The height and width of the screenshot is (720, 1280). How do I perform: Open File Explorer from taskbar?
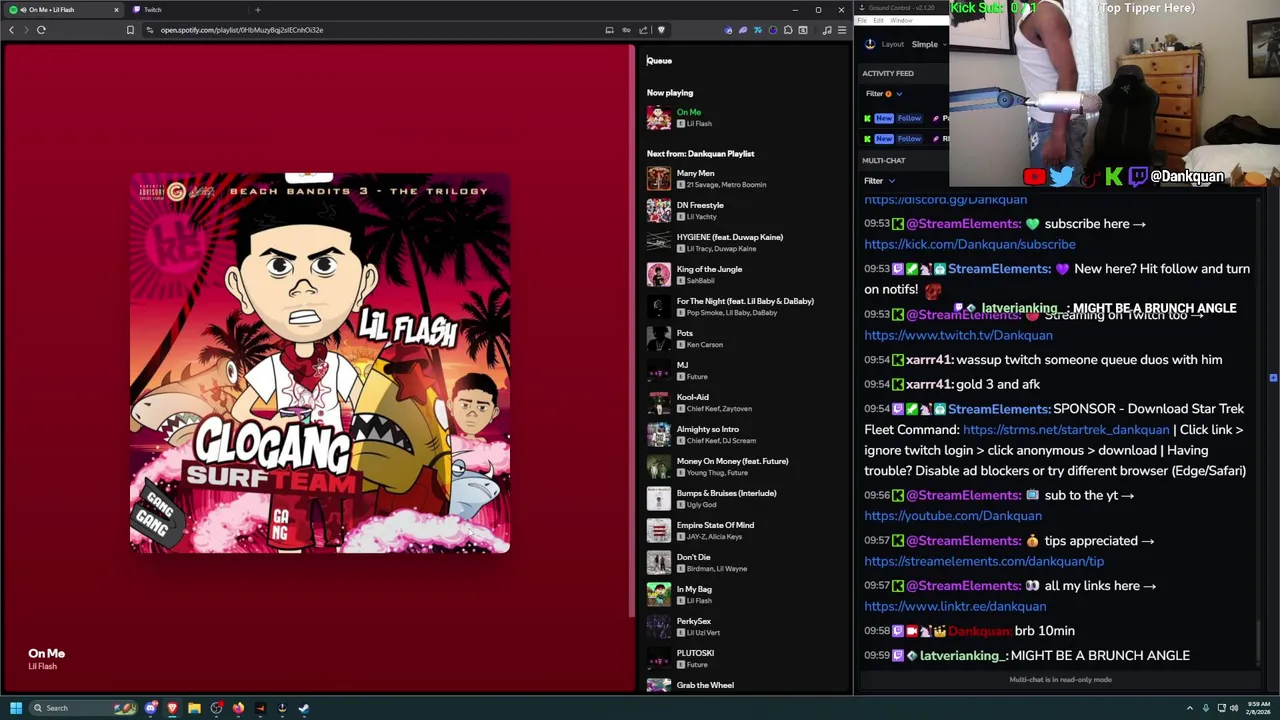tap(194, 708)
